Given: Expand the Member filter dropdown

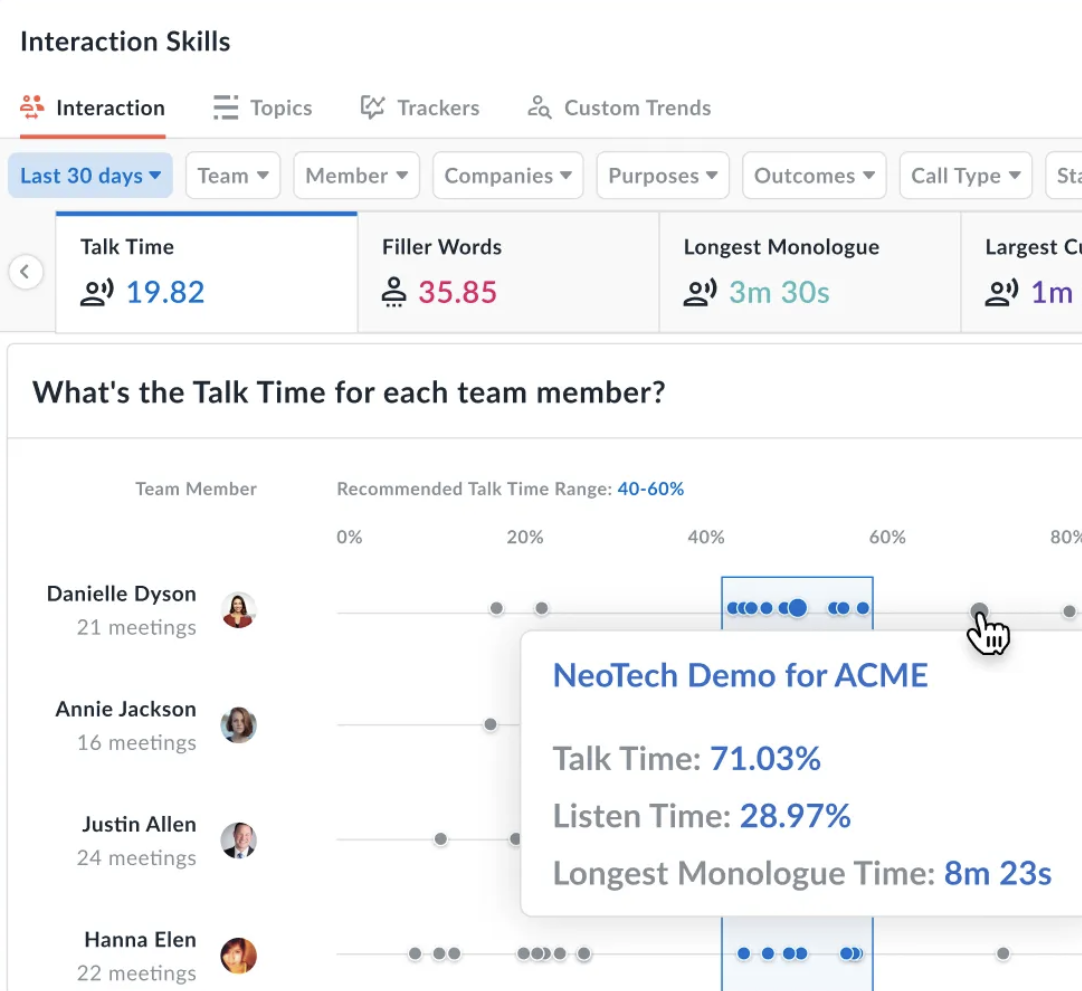Looking at the screenshot, I should click(356, 175).
